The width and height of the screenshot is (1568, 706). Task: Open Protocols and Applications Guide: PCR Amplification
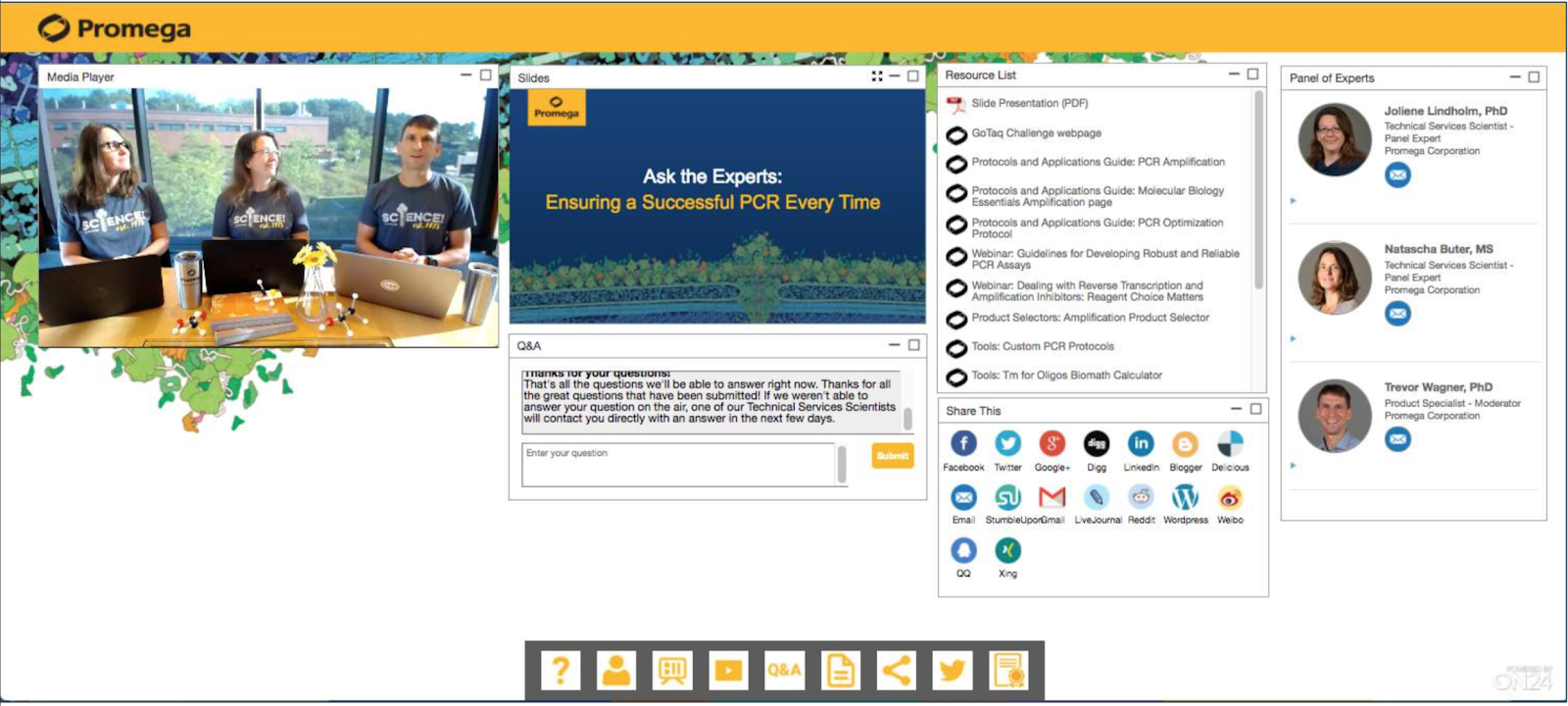coord(1098,162)
